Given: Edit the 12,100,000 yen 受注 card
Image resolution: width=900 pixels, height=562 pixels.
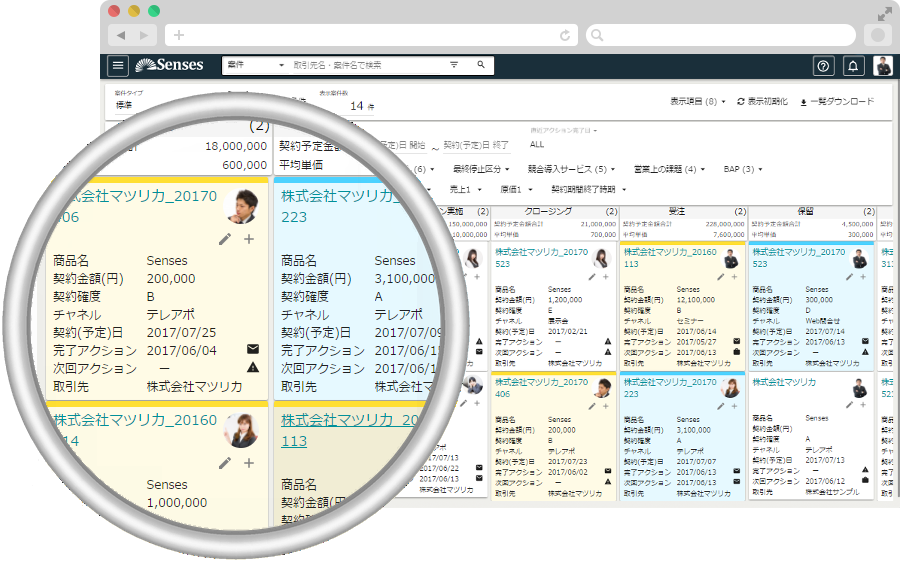Looking at the screenshot, I should 720,277.
